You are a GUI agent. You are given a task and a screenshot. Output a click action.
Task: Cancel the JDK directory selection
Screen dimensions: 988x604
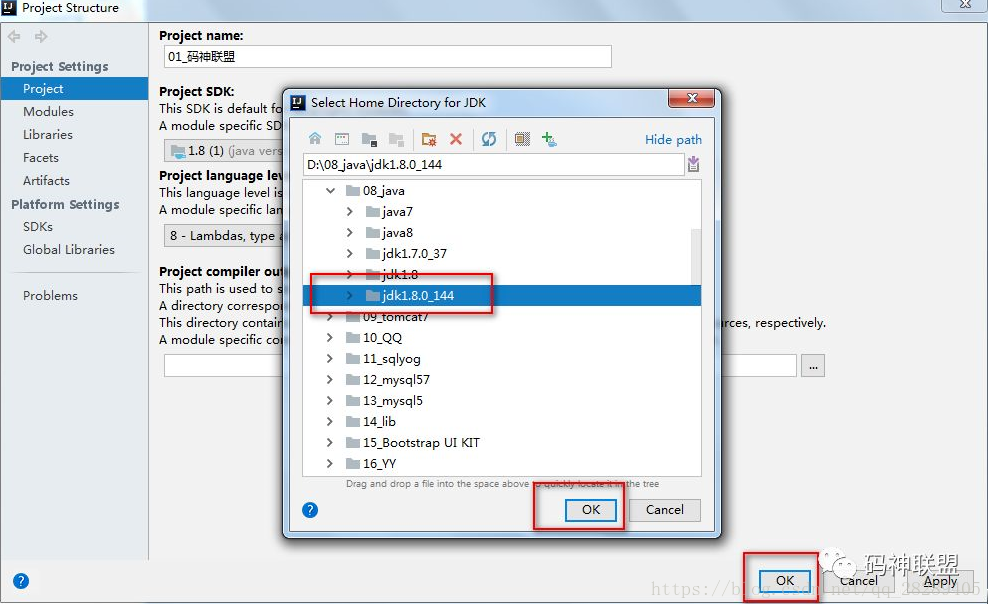tap(665, 510)
